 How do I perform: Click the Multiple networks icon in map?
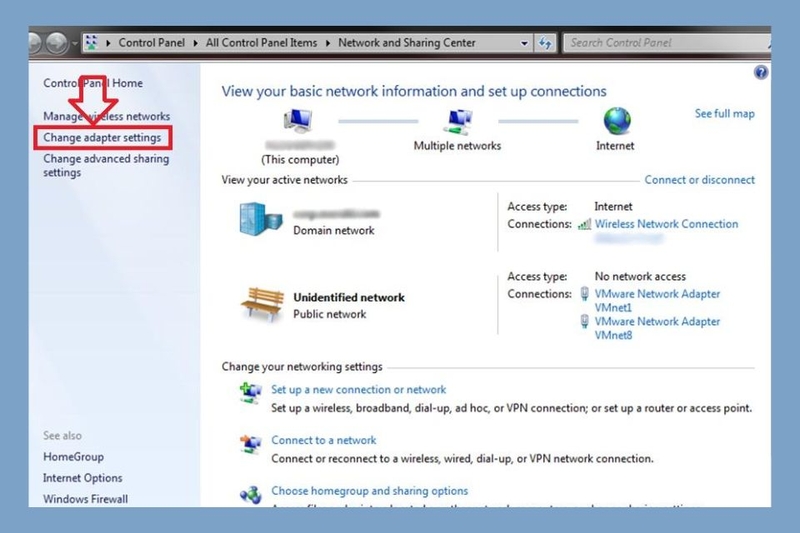tap(458, 121)
